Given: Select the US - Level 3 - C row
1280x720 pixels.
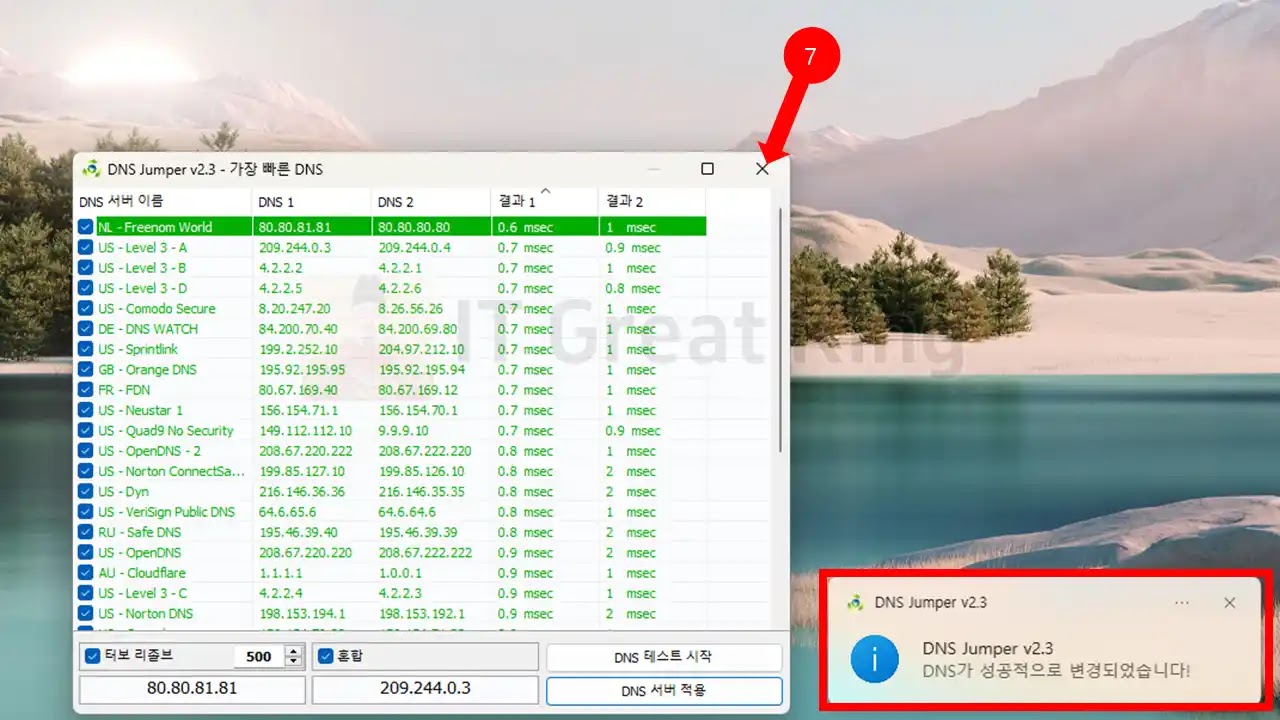Looking at the screenshot, I should pos(391,593).
